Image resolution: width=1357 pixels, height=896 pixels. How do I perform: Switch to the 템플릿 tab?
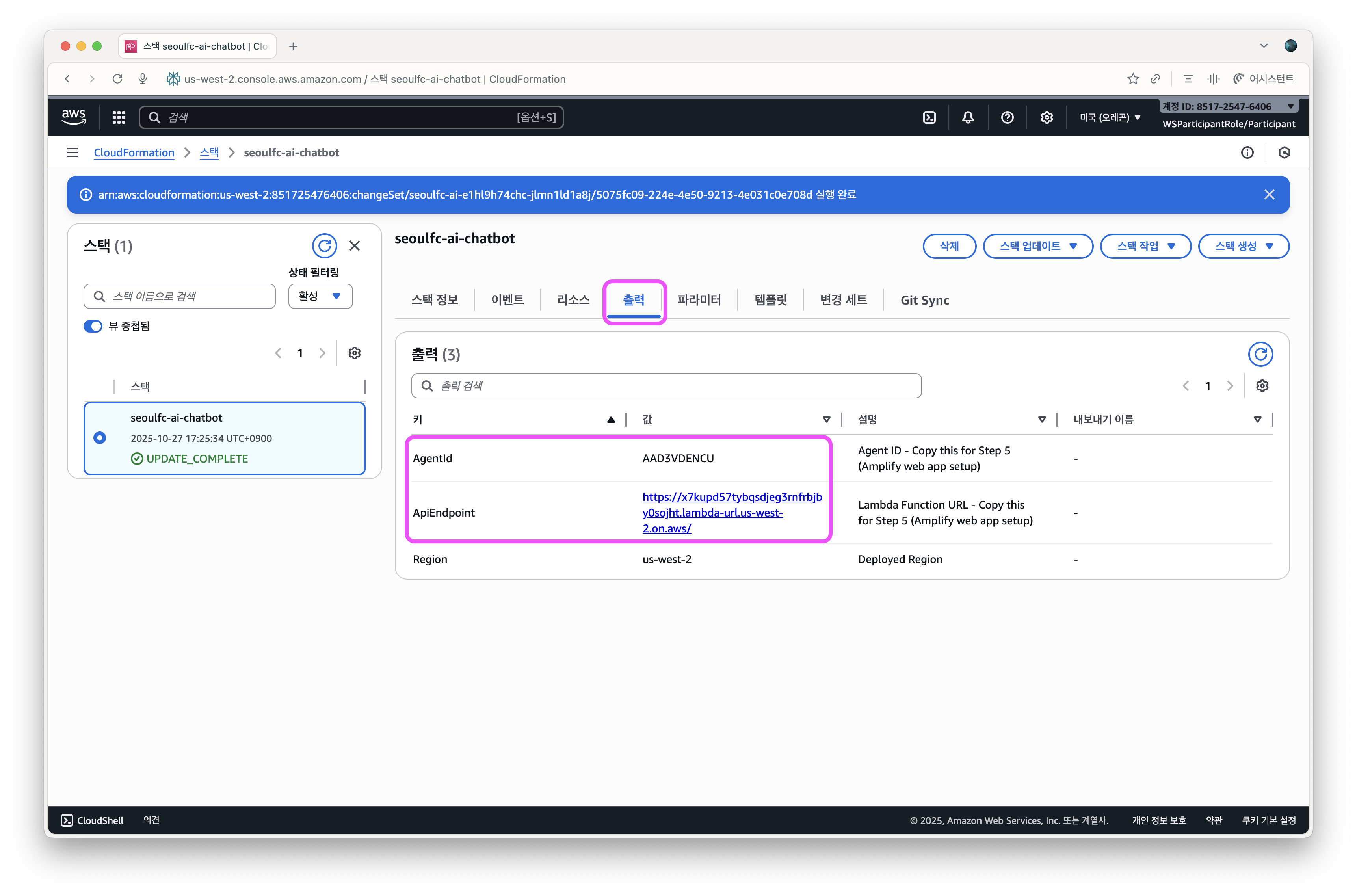click(771, 300)
